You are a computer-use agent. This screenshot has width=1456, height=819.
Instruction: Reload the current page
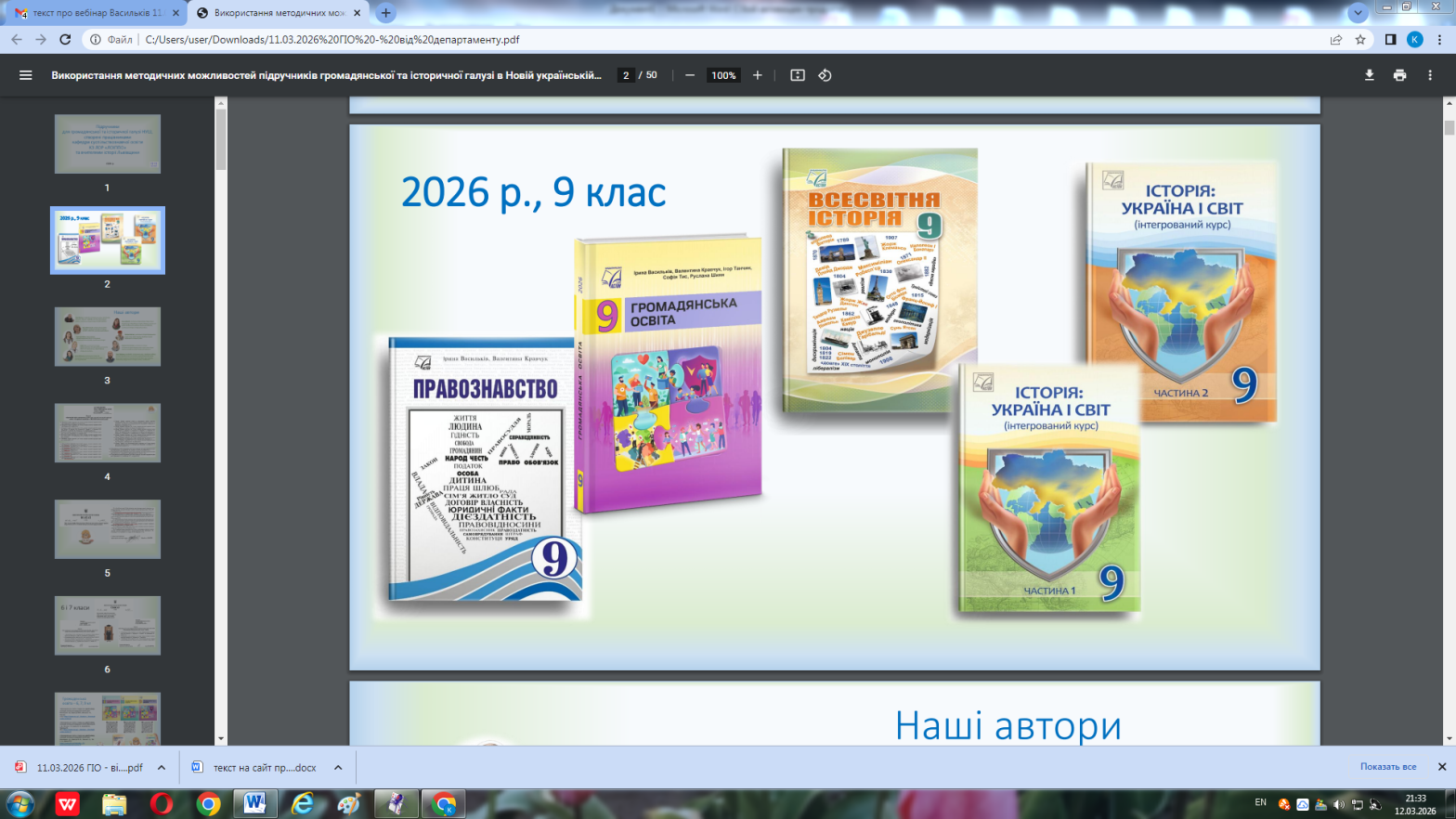point(65,40)
